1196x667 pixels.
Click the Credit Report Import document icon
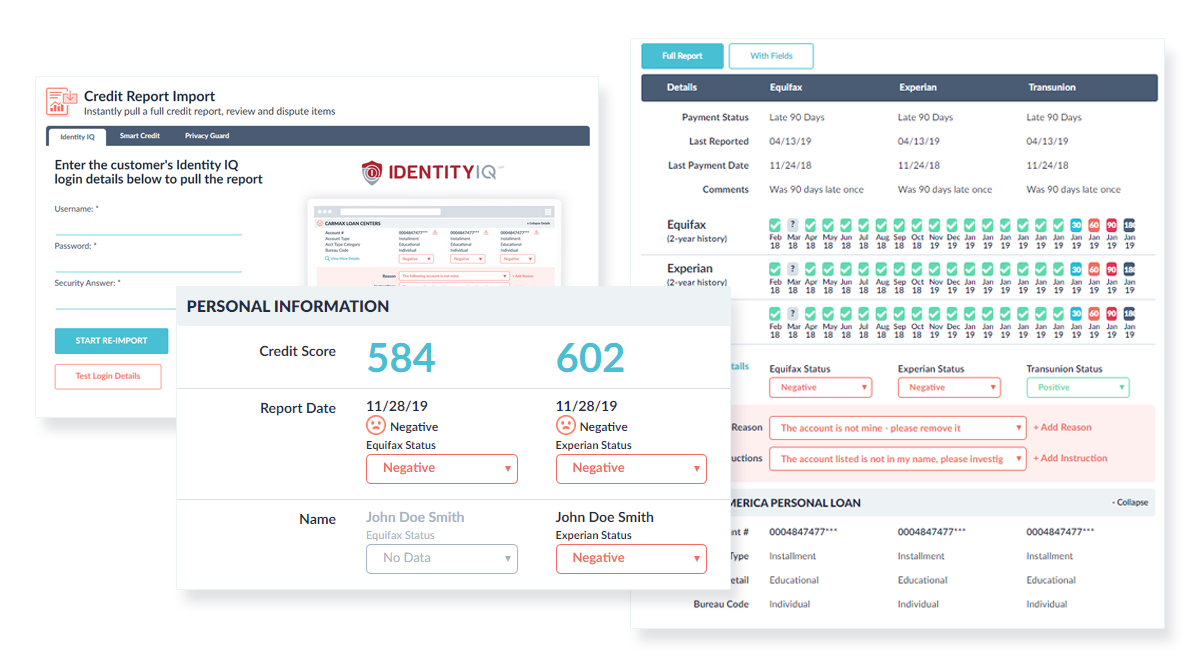(x=60, y=102)
